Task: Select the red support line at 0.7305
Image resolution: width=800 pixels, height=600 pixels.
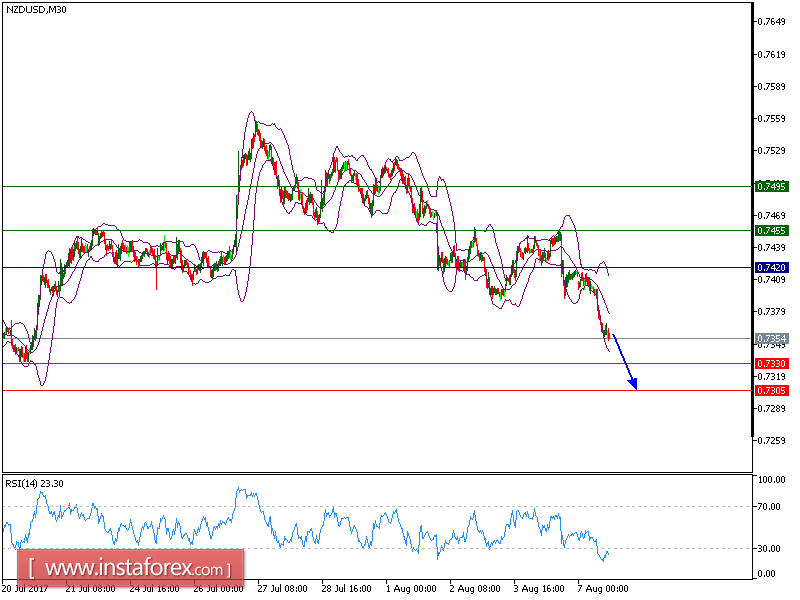Action: click(x=300, y=390)
